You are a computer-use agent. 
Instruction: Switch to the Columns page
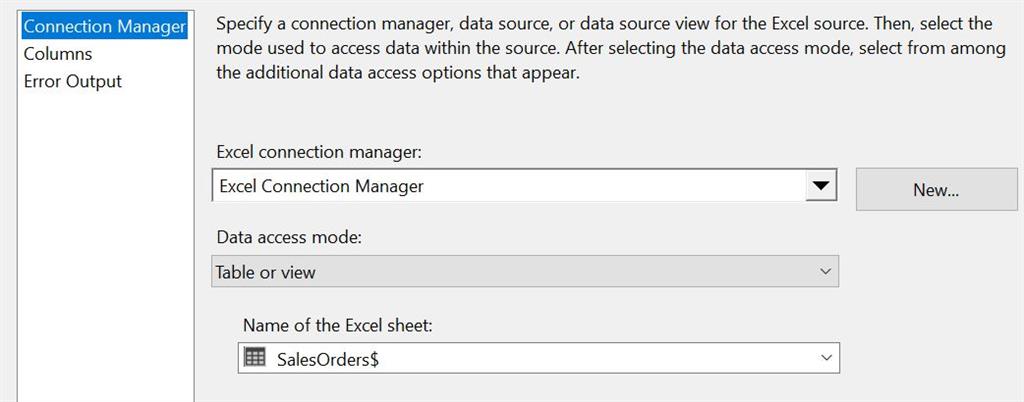coord(58,54)
